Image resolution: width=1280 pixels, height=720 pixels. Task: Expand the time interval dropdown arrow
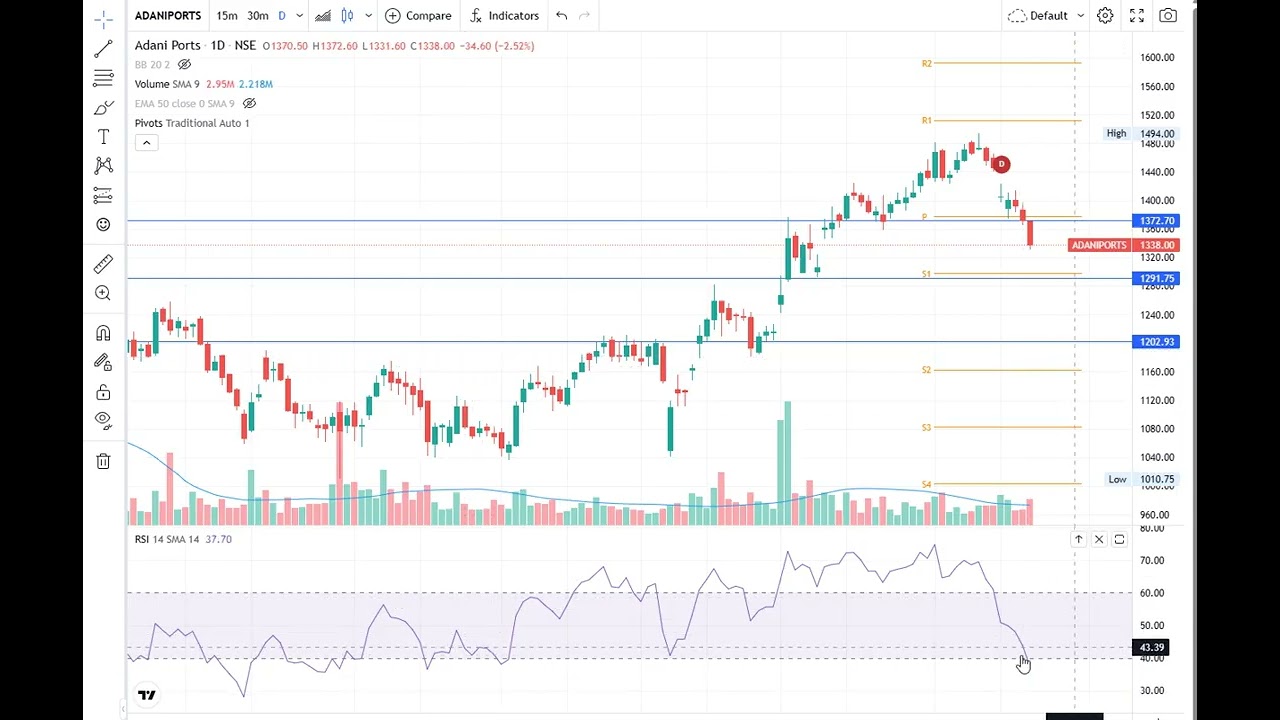coord(299,16)
